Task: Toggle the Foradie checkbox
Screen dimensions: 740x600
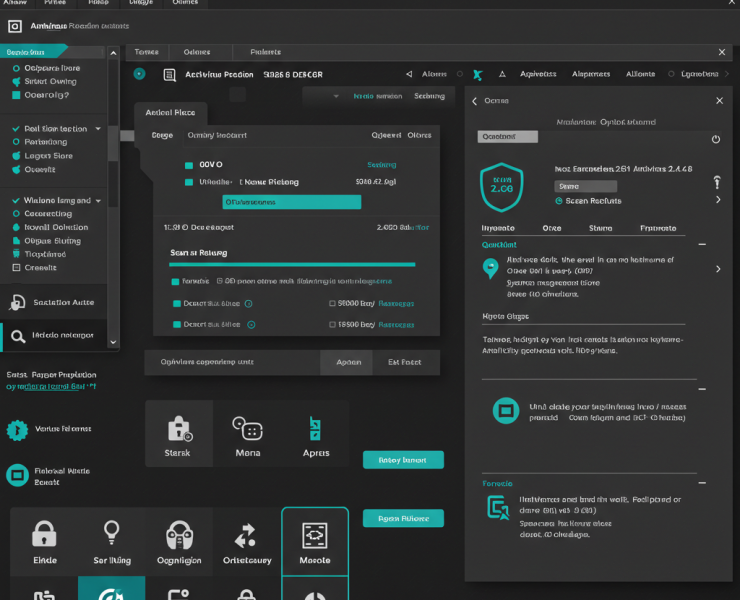Action: (x=175, y=282)
